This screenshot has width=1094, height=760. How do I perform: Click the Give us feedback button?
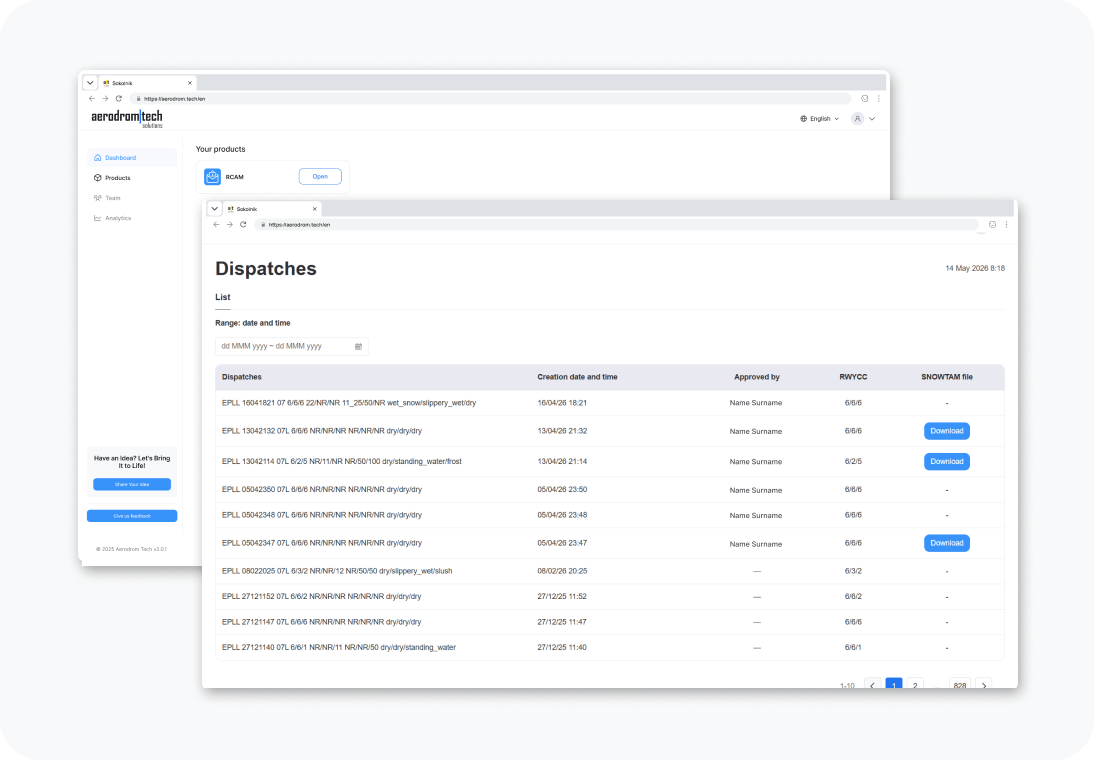(132, 516)
